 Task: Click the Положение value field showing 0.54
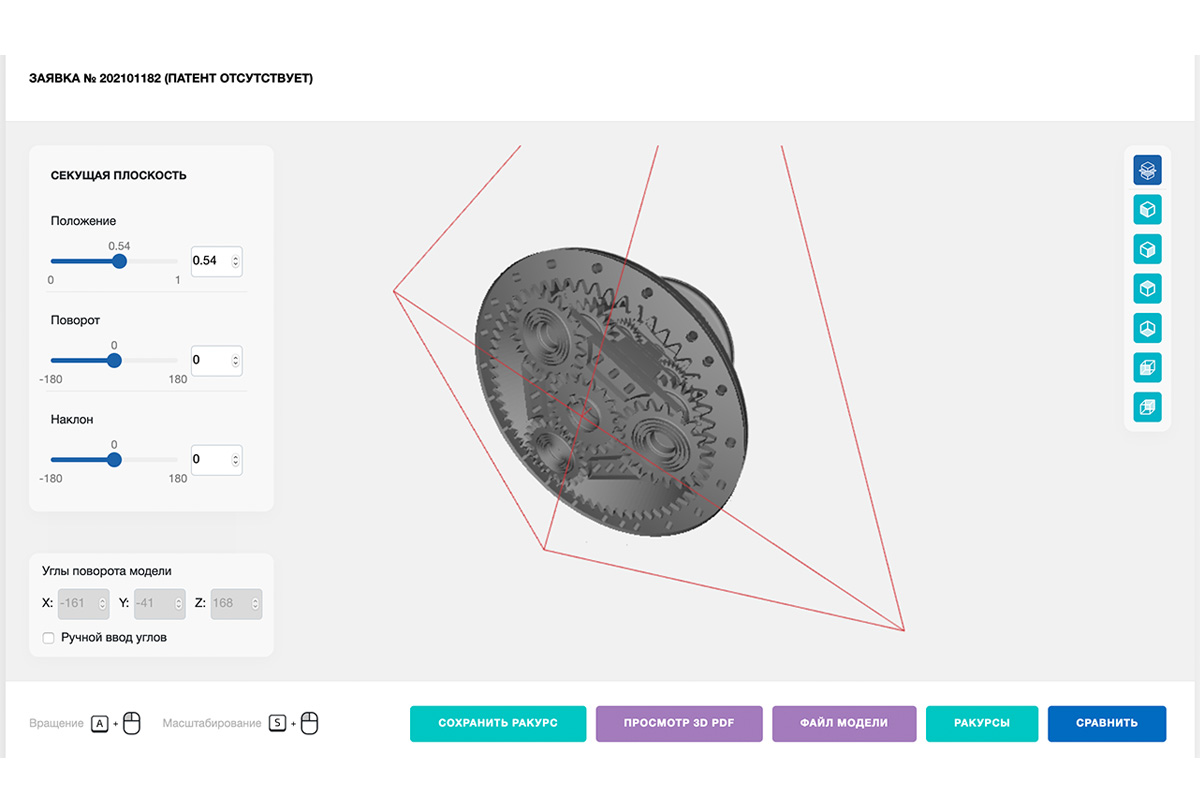pyautogui.click(x=216, y=261)
